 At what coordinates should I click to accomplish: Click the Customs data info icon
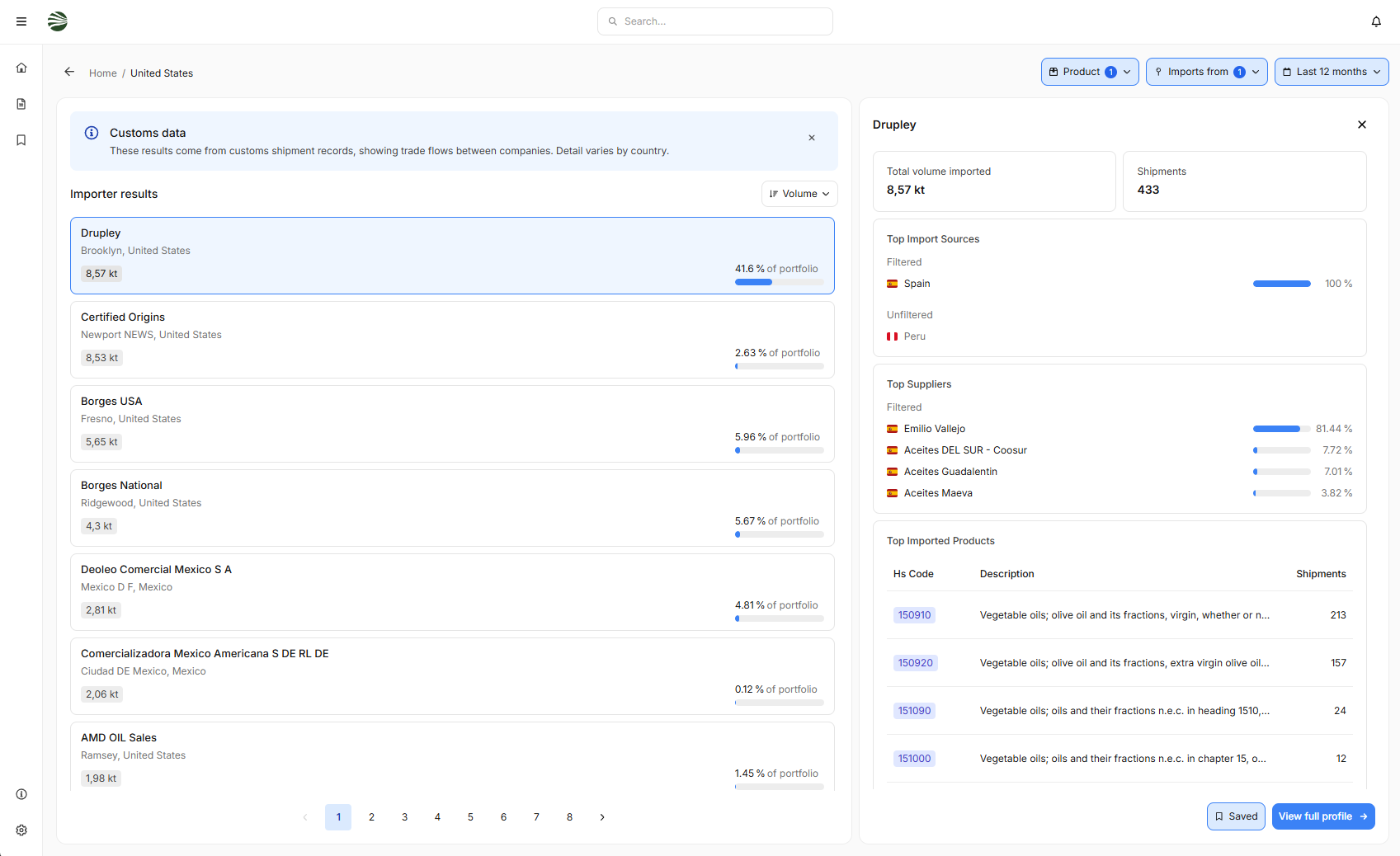point(92,133)
